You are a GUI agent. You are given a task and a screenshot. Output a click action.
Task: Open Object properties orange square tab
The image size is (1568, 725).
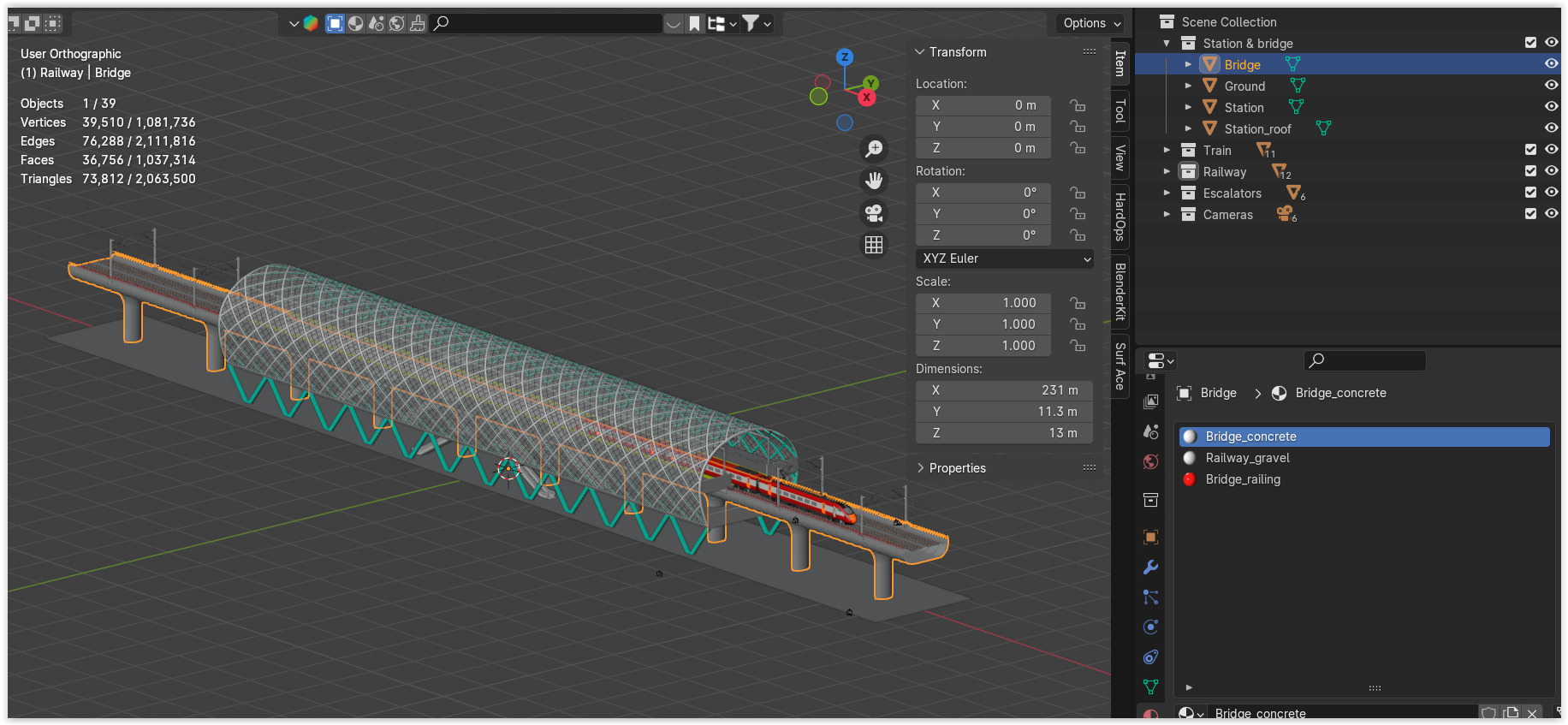tap(1151, 538)
